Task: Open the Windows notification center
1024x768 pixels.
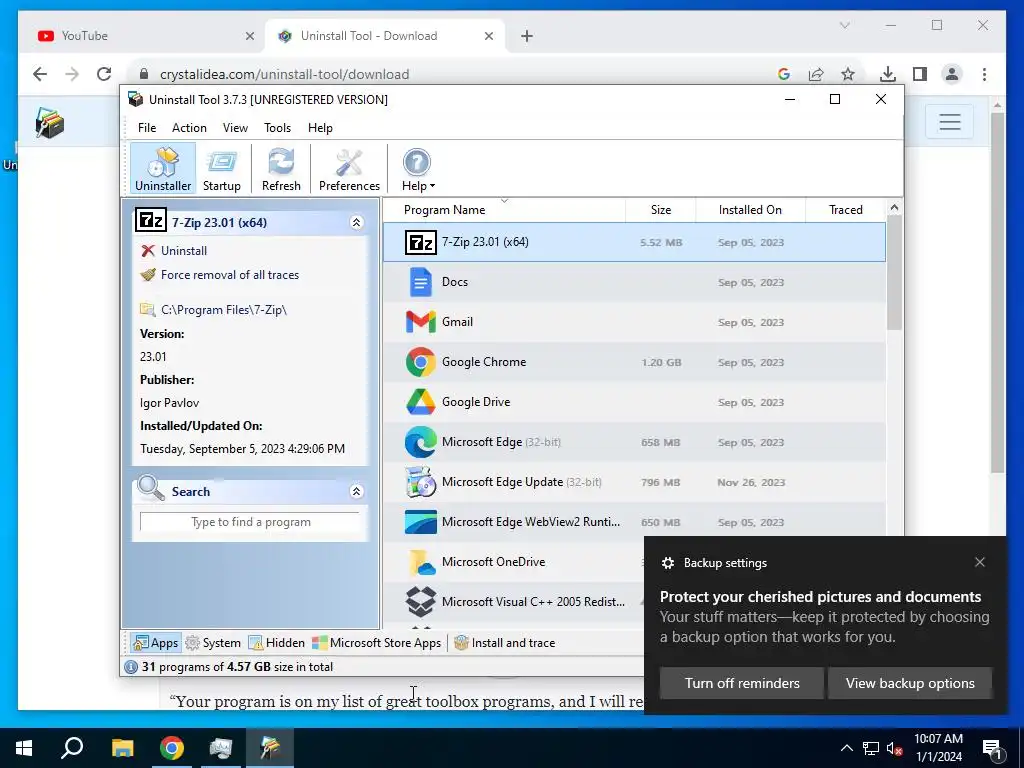Action: pyautogui.click(x=992, y=748)
